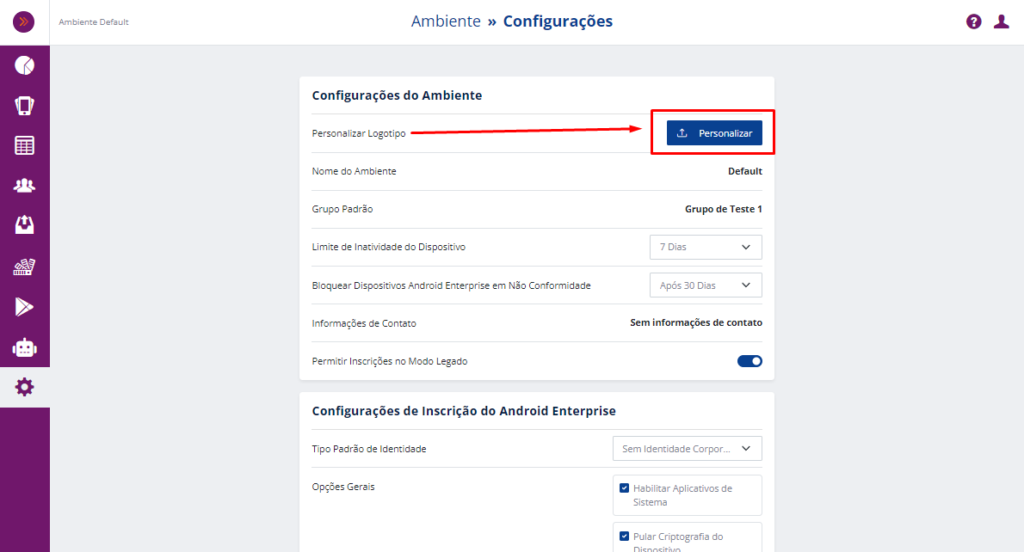Open the robot icon in sidebar
This screenshot has width=1024, height=552.
point(24,347)
